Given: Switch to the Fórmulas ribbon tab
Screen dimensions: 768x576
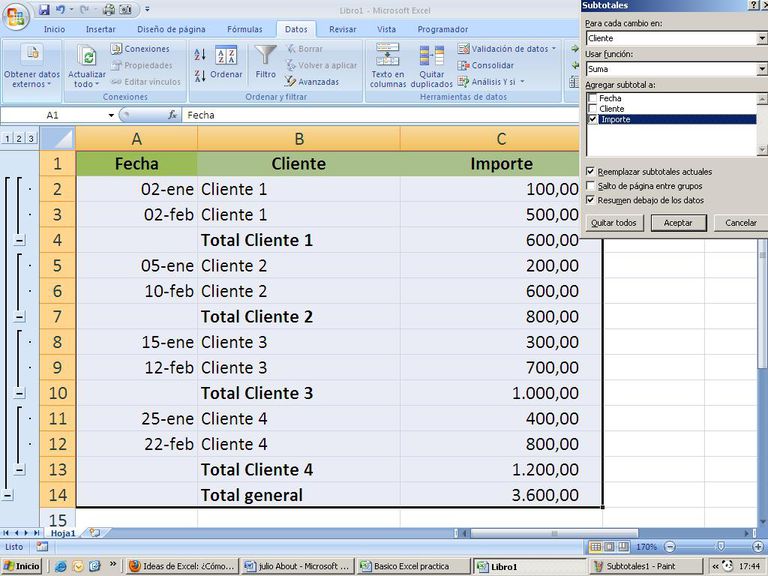Looking at the screenshot, I should click(x=244, y=29).
